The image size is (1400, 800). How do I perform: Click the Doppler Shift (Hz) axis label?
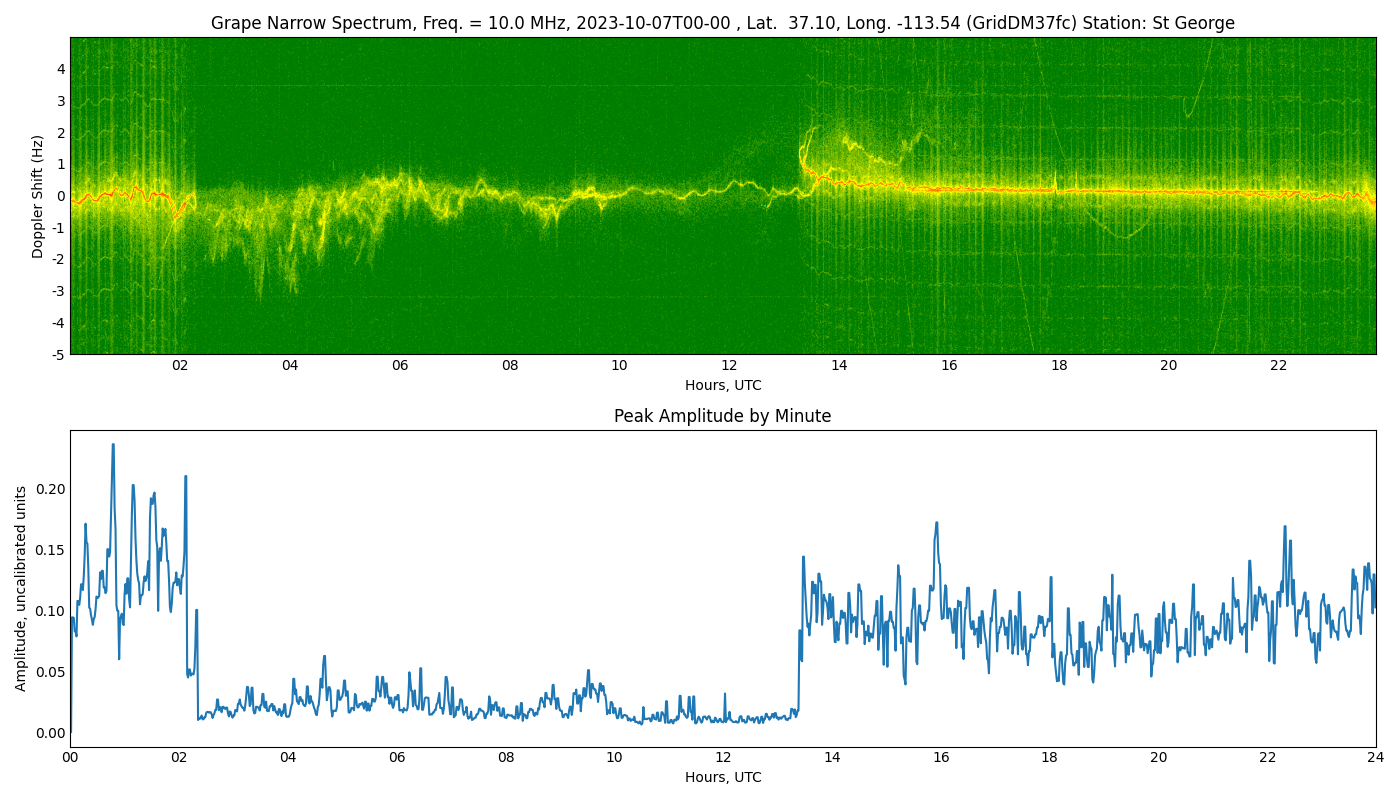pyautogui.click(x=38, y=196)
